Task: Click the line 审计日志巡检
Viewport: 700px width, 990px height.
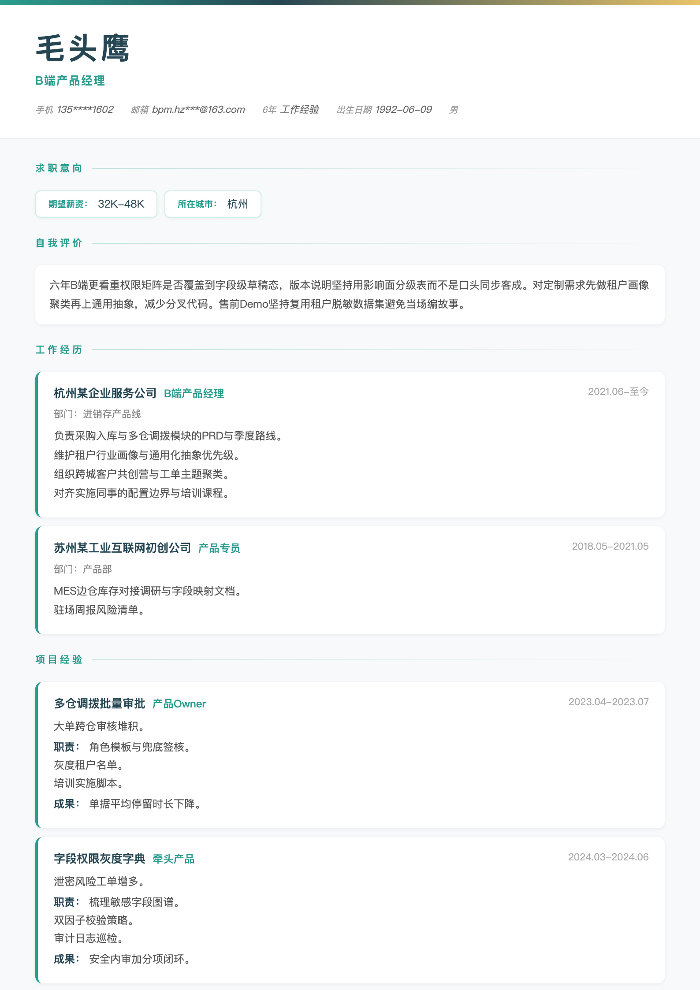Action: [88, 939]
